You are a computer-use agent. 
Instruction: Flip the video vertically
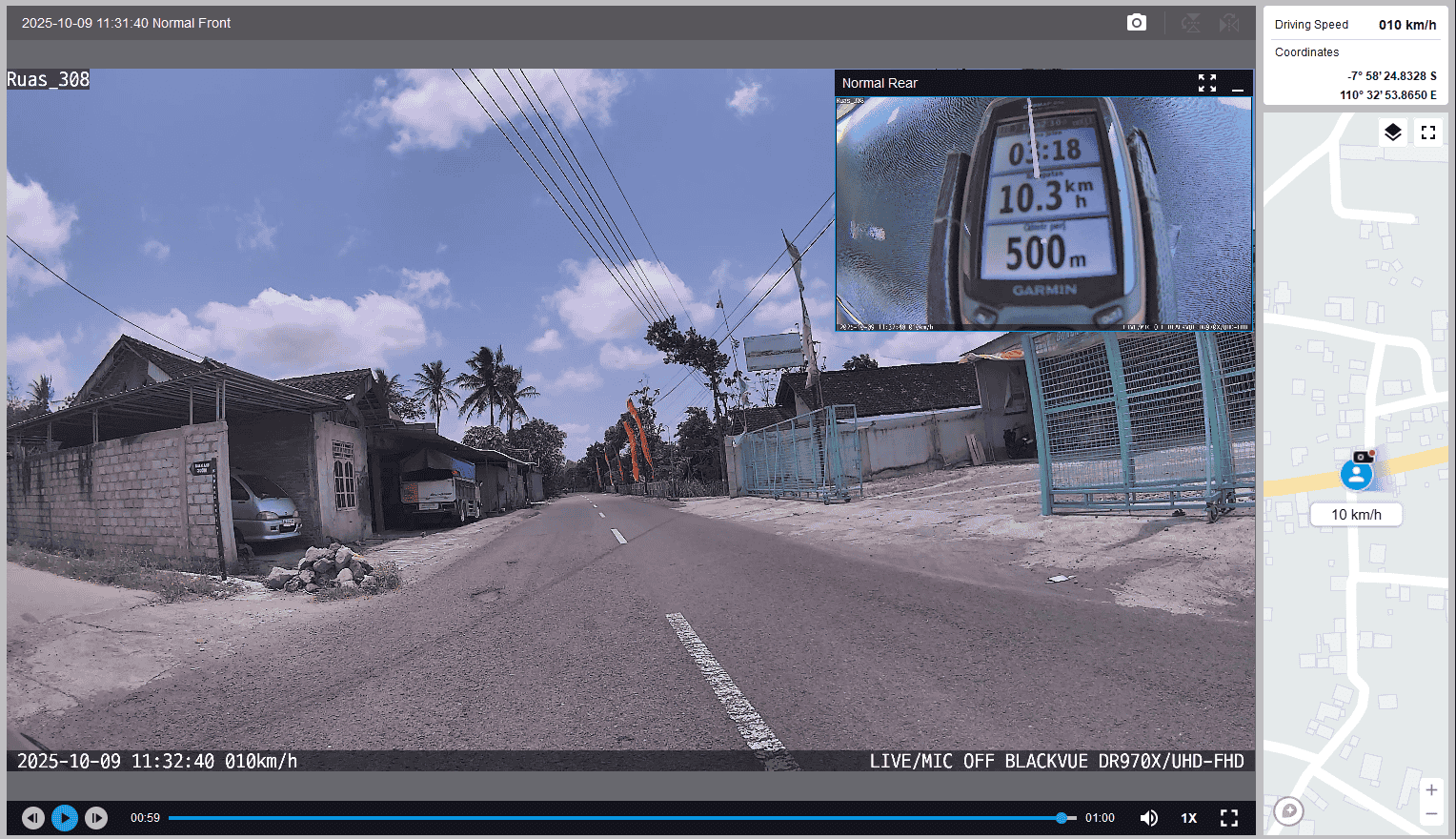(x=1191, y=23)
